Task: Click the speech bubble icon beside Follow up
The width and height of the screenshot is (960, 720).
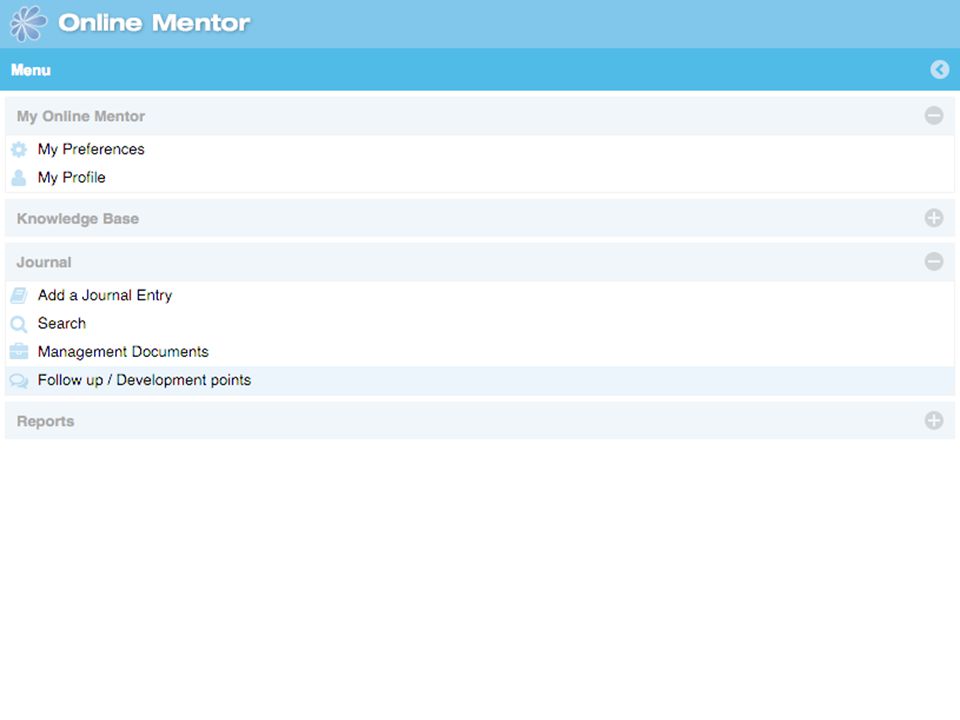Action: click(x=19, y=381)
